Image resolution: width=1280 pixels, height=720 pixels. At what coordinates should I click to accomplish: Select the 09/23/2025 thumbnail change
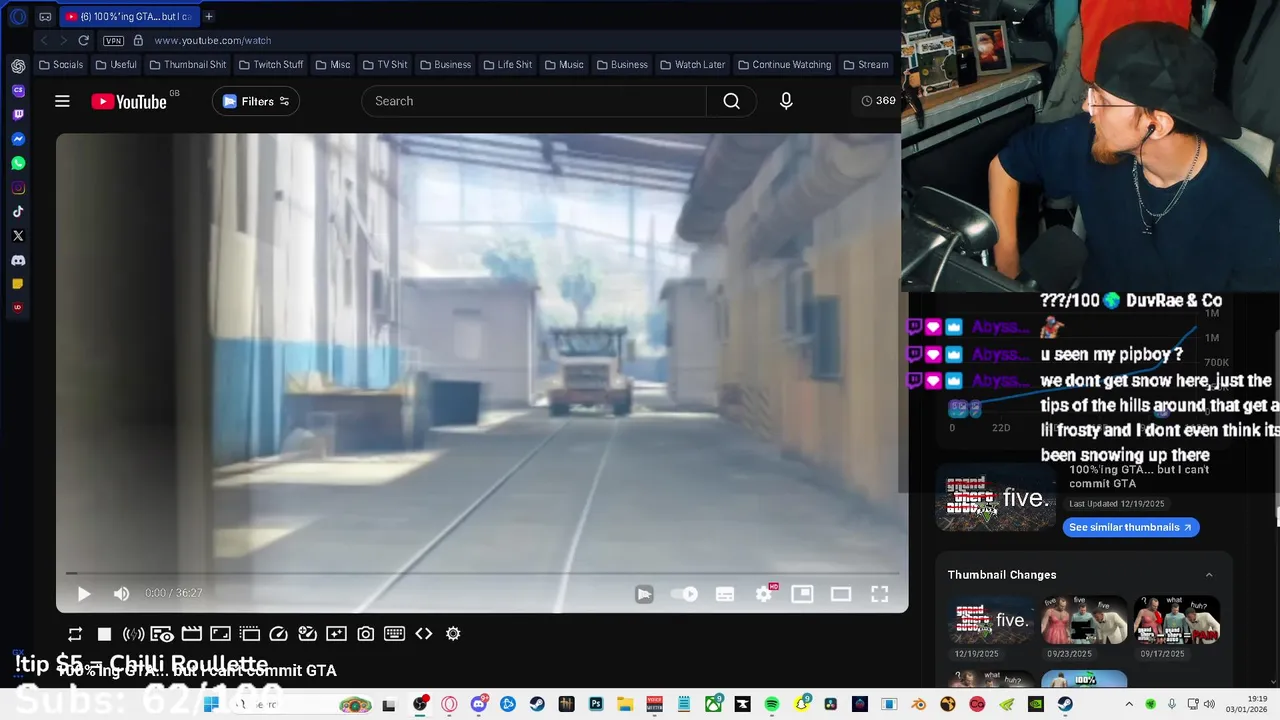tap(1084, 621)
